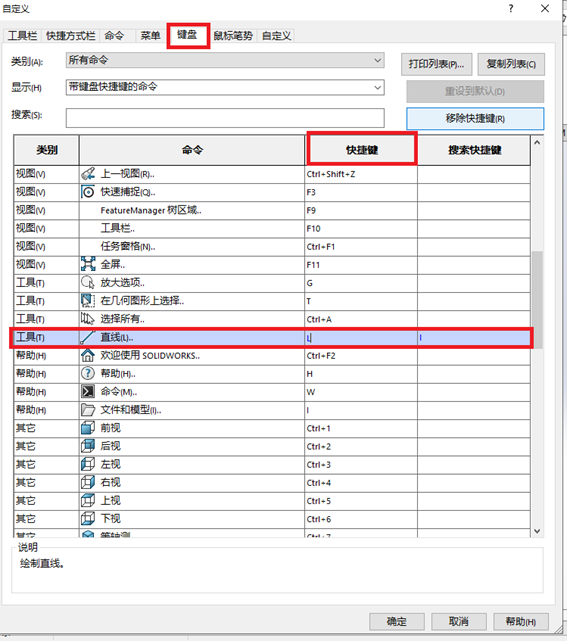This screenshot has height=641, width=567.
Task: Open the 类别 category dropdown
Action: coord(225,61)
